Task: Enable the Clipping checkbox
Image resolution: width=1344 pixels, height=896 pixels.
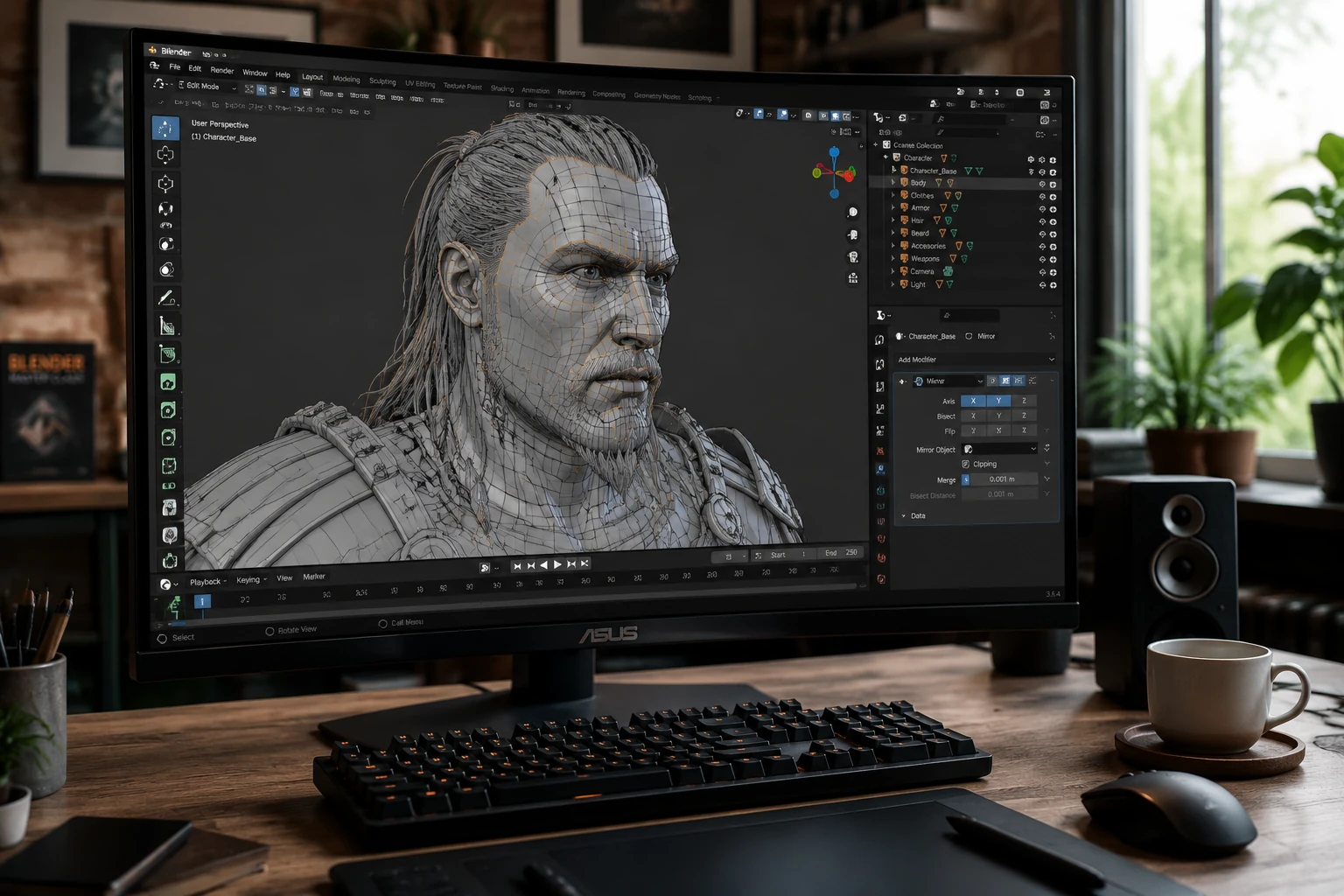Action: click(966, 464)
